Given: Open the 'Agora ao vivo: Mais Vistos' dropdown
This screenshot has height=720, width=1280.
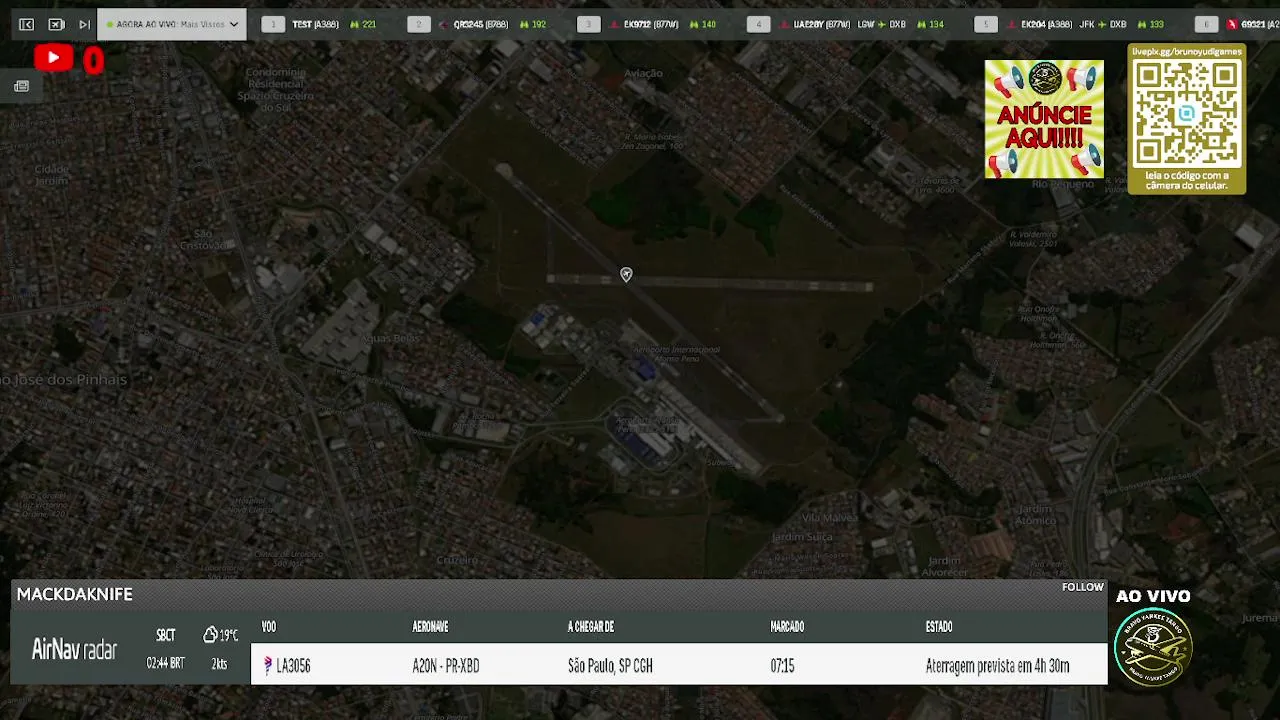Looking at the screenshot, I should click(172, 24).
